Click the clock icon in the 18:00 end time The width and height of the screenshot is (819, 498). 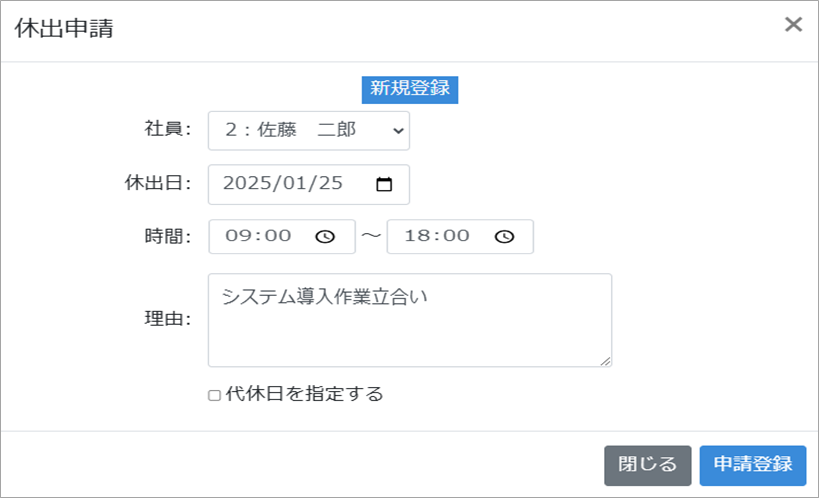click(x=504, y=237)
